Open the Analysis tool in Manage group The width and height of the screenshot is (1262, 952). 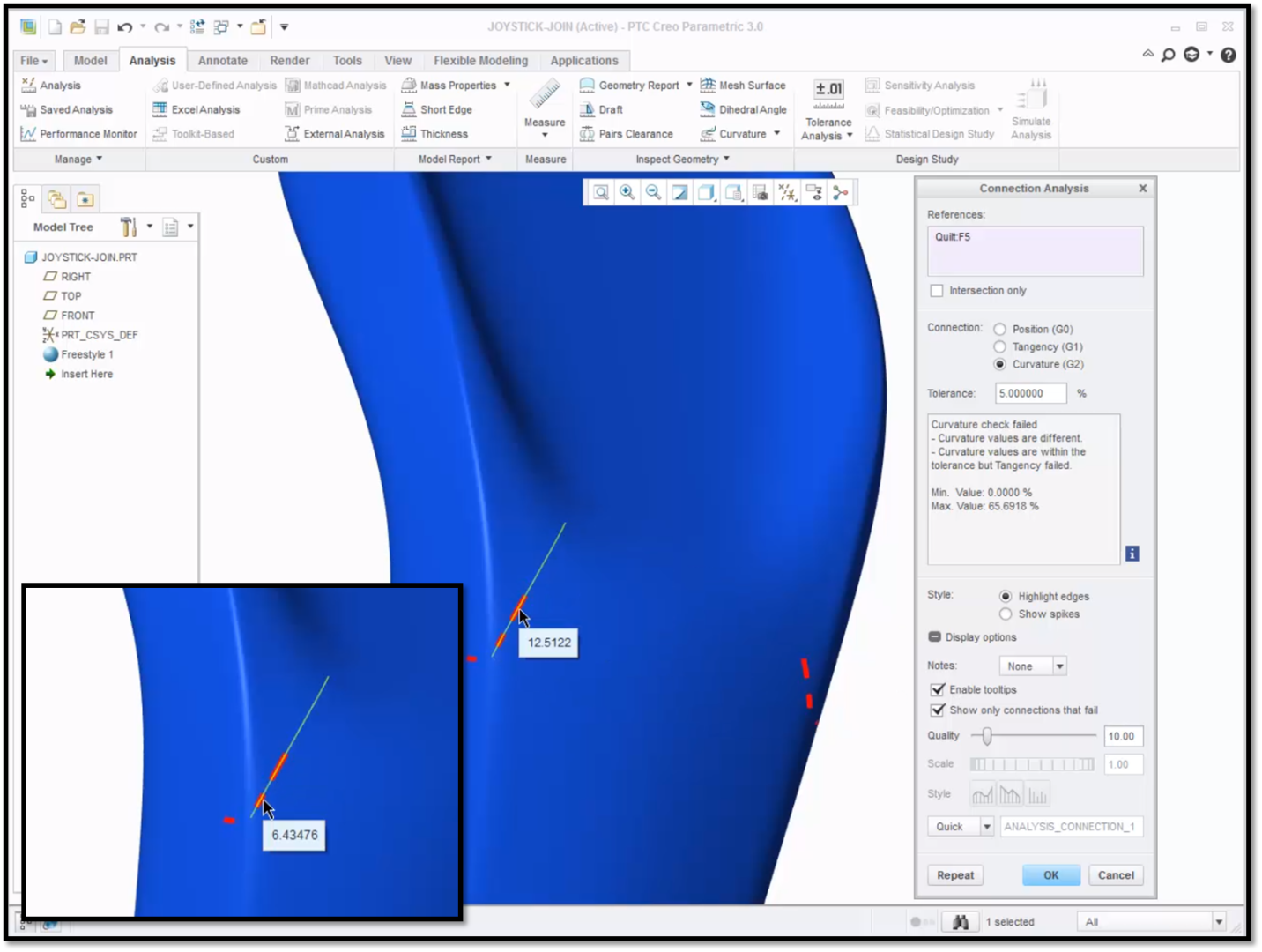(x=50, y=86)
